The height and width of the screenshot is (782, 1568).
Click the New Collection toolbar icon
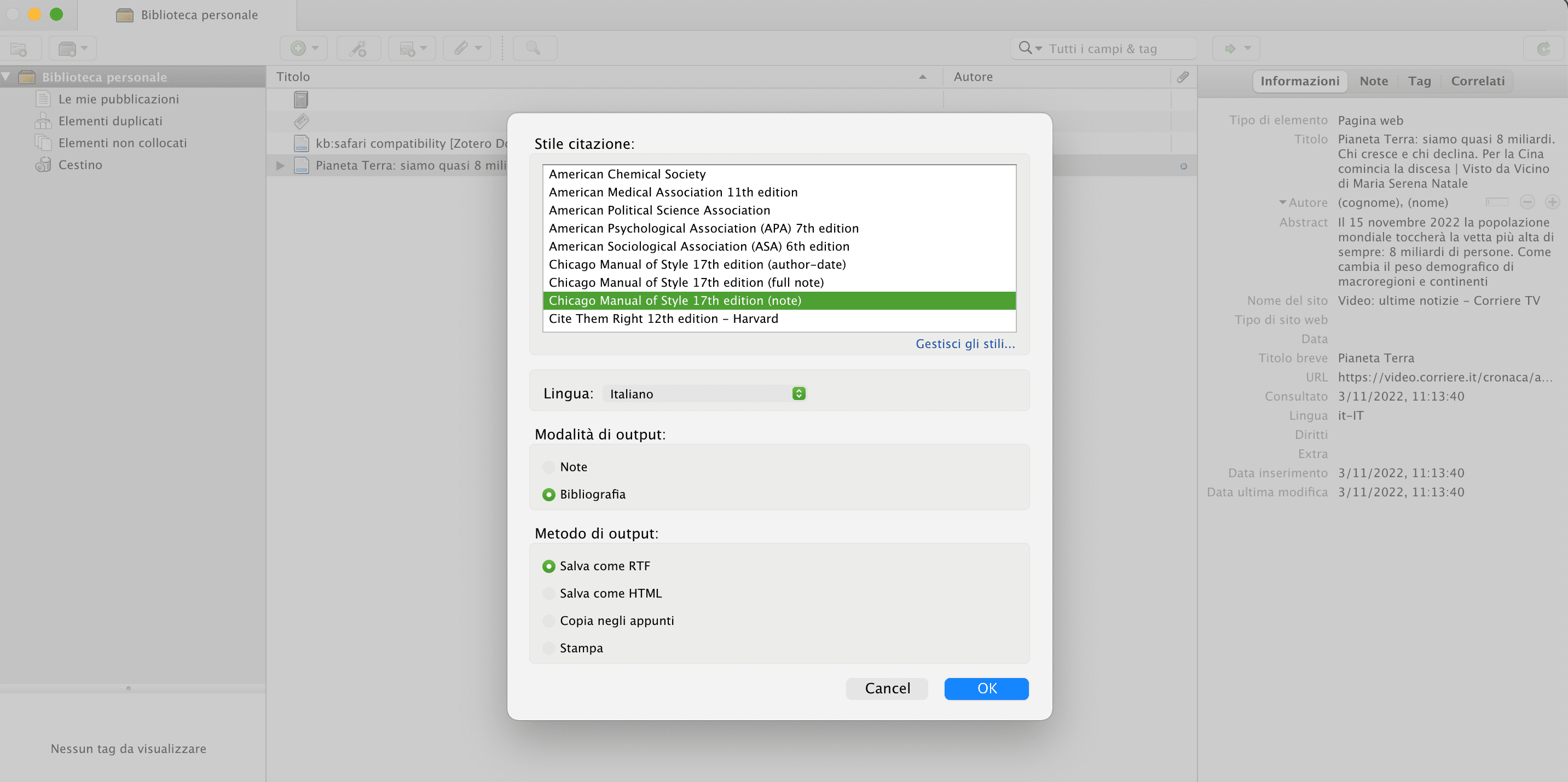pos(19,49)
